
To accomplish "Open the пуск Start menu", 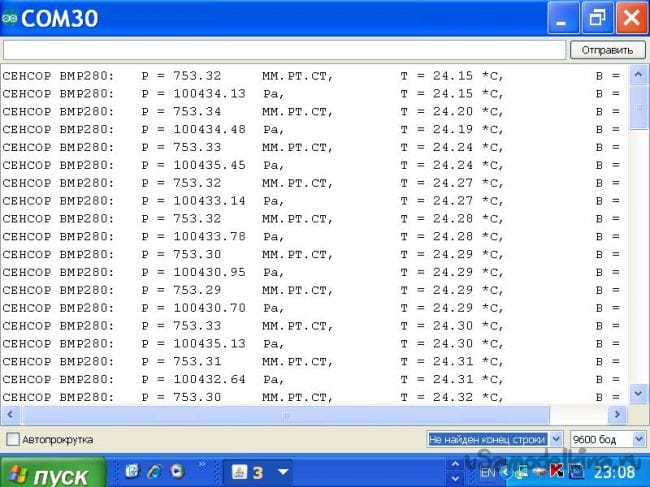I will coord(50,472).
